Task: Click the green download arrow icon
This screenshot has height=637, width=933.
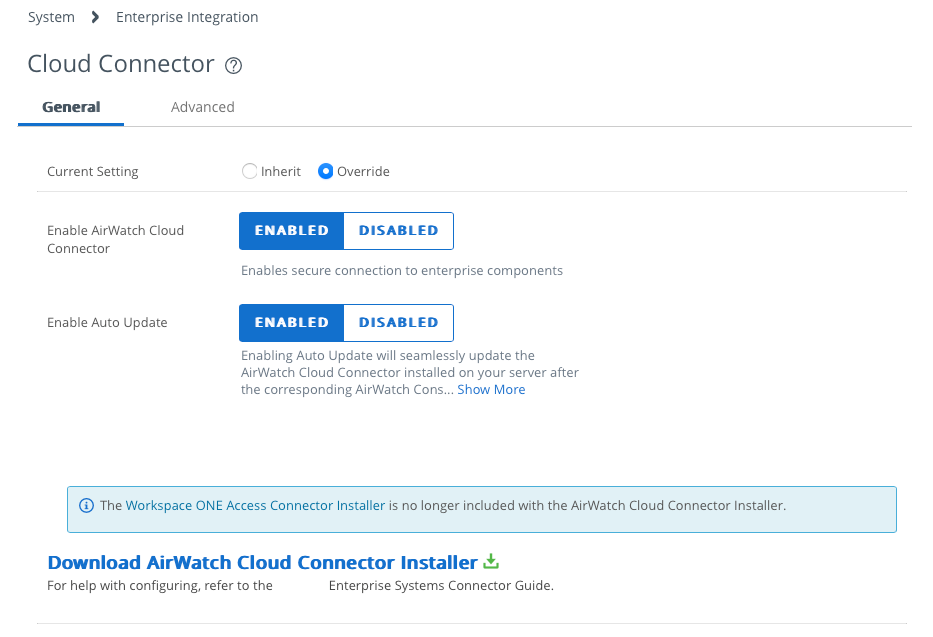Action: pyautogui.click(x=491, y=562)
